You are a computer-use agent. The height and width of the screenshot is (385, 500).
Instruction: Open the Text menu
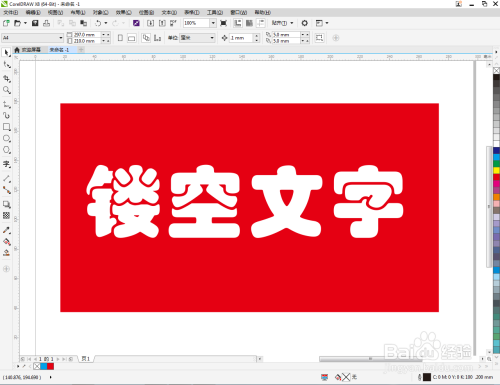[x=169, y=13]
